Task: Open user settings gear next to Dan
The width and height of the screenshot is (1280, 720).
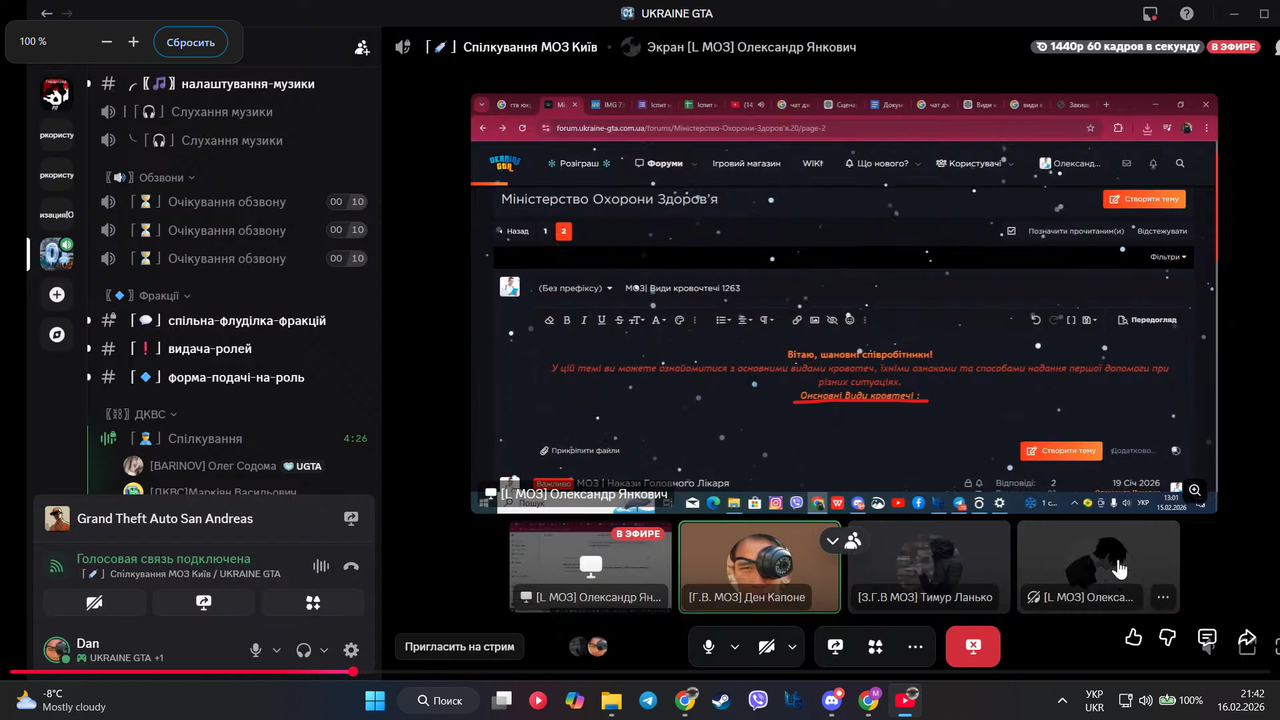Action: (351, 650)
